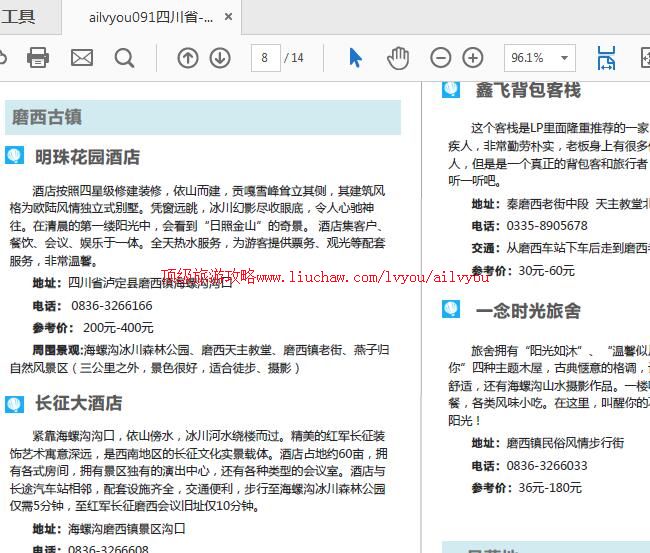Click the page number field showing 8
The width and height of the screenshot is (650, 553).
[x=265, y=58]
